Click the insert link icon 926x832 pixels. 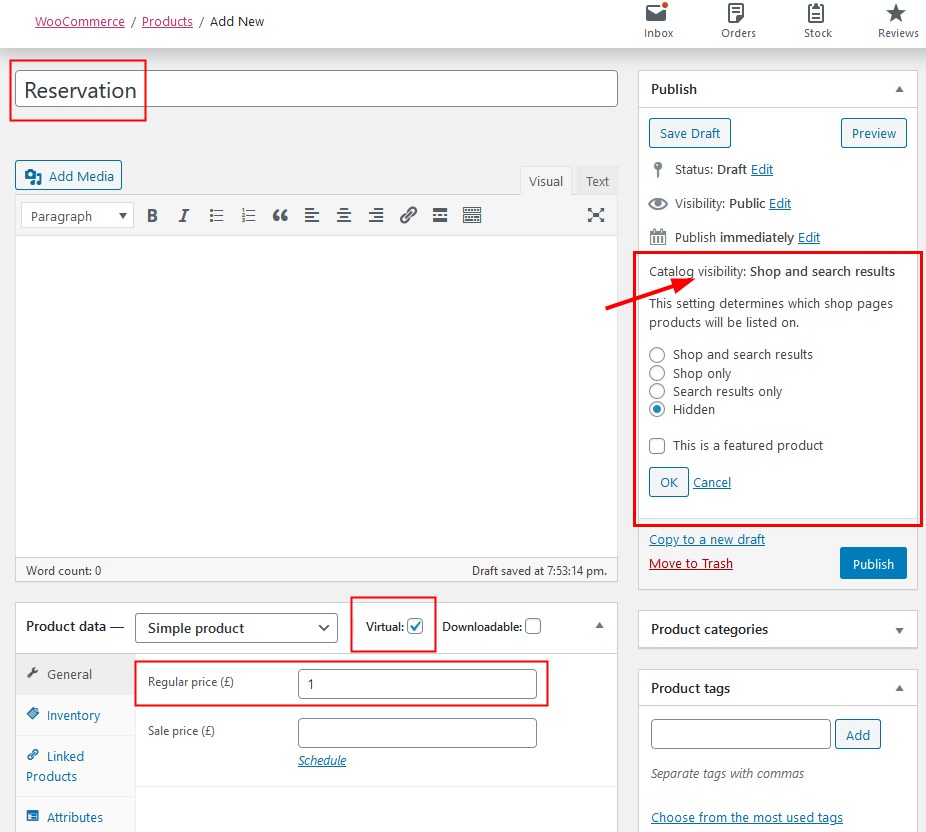point(408,215)
